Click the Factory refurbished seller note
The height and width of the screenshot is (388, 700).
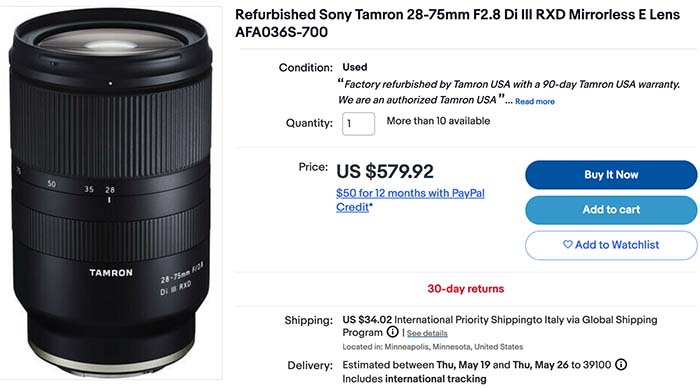(509, 92)
